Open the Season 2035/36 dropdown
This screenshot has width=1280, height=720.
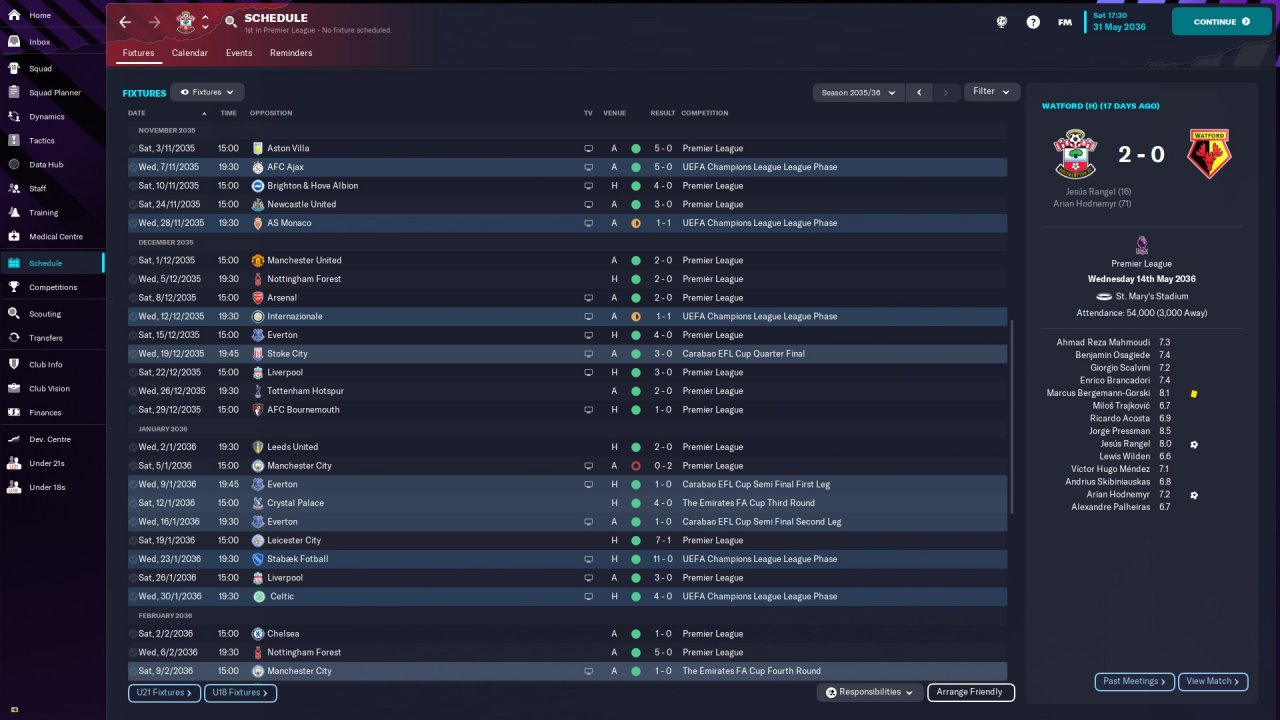[858, 92]
